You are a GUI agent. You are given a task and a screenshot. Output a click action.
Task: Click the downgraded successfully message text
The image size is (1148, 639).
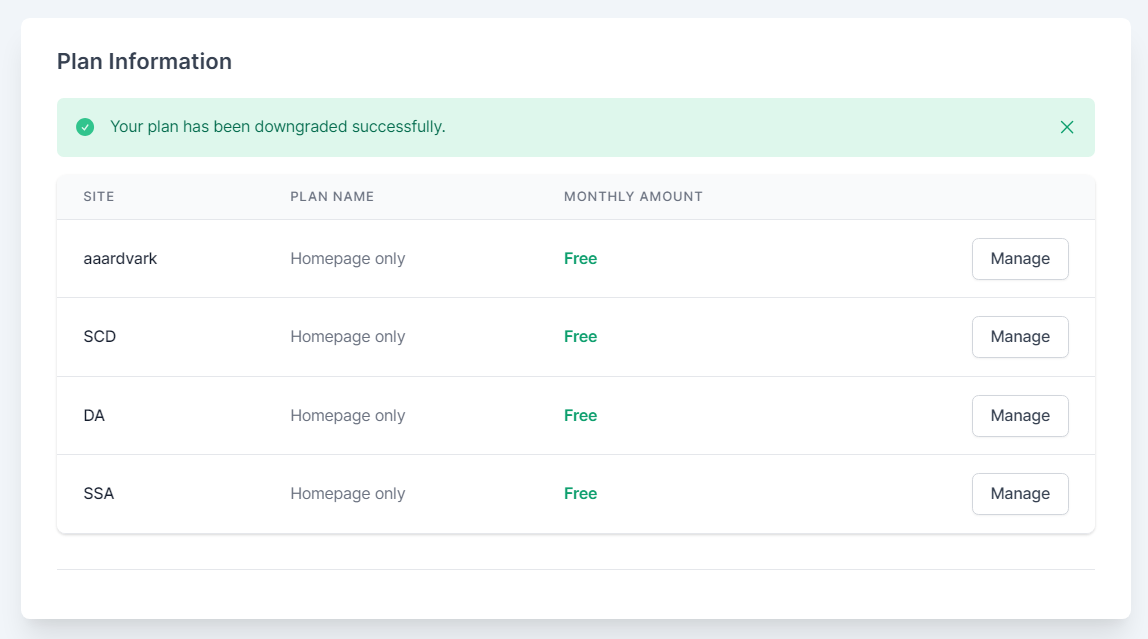tap(277, 127)
